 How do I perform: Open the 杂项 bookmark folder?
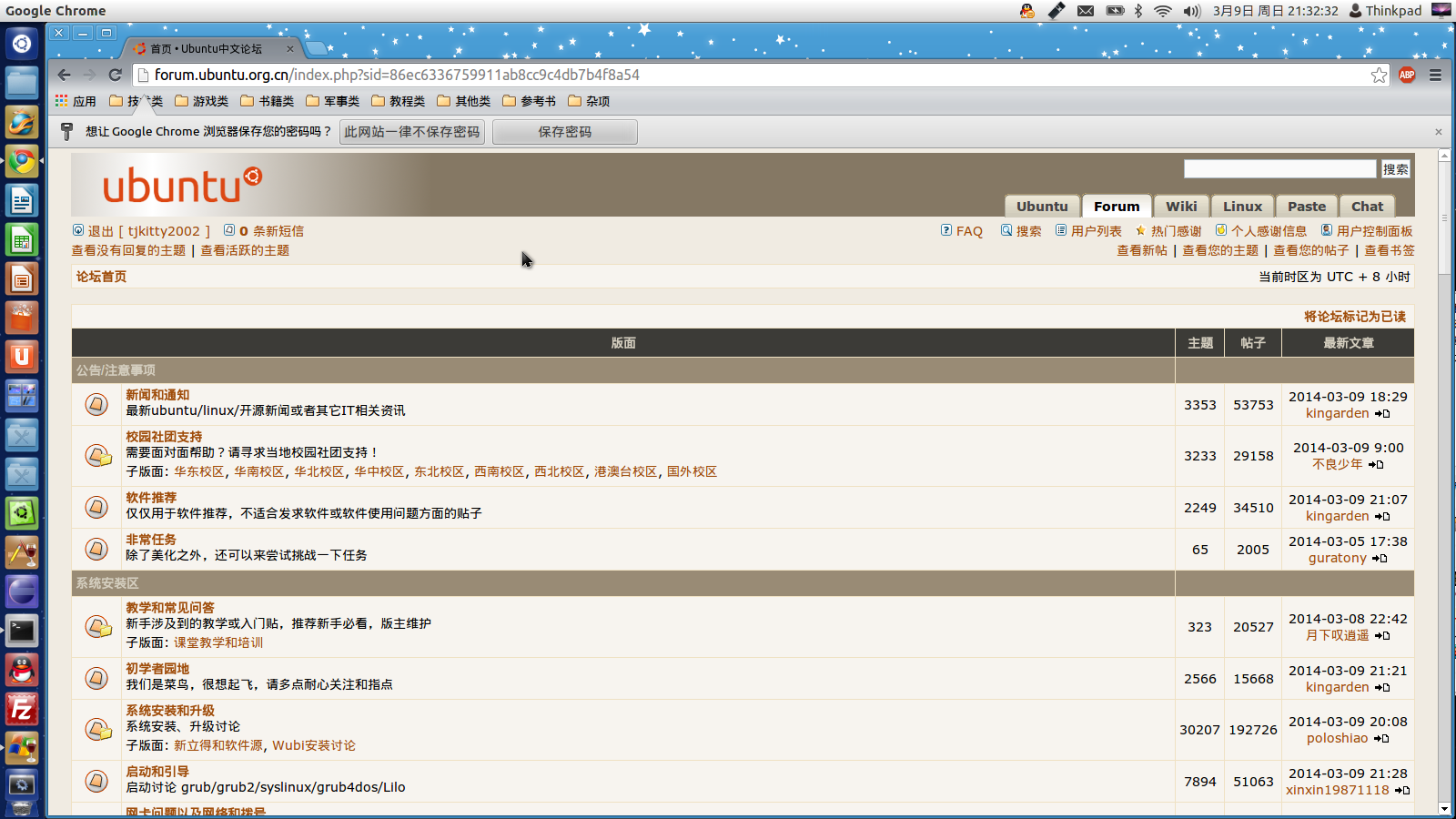click(x=588, y=101)
